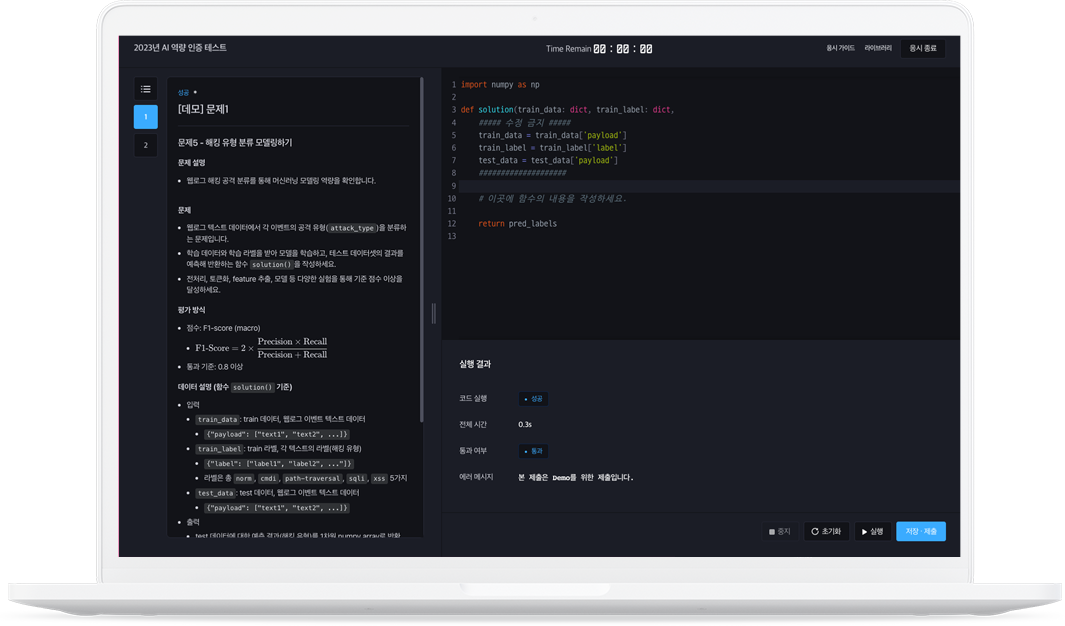
Task: Click the F1-Score formula
Action: pyautogui.click(x=261, y=348)
